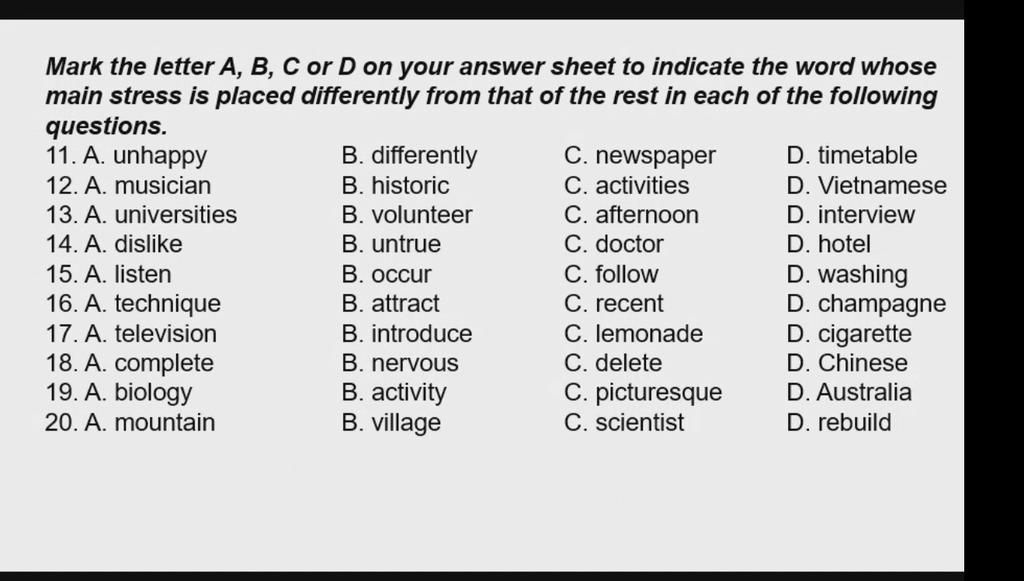Viewport: 1024px width, 581px height.
Task: Click on option C. lemonade
Action: (x=633, y=334)
